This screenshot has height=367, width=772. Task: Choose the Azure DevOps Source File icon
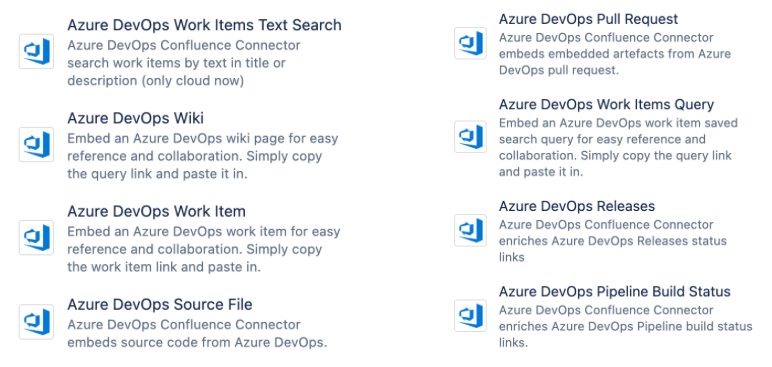(36, 321)
